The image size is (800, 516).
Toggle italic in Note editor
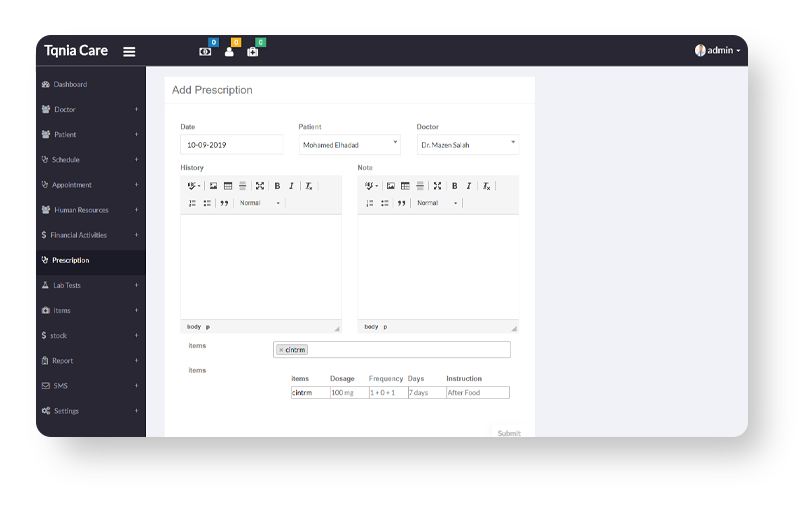[x=468, y=186]
